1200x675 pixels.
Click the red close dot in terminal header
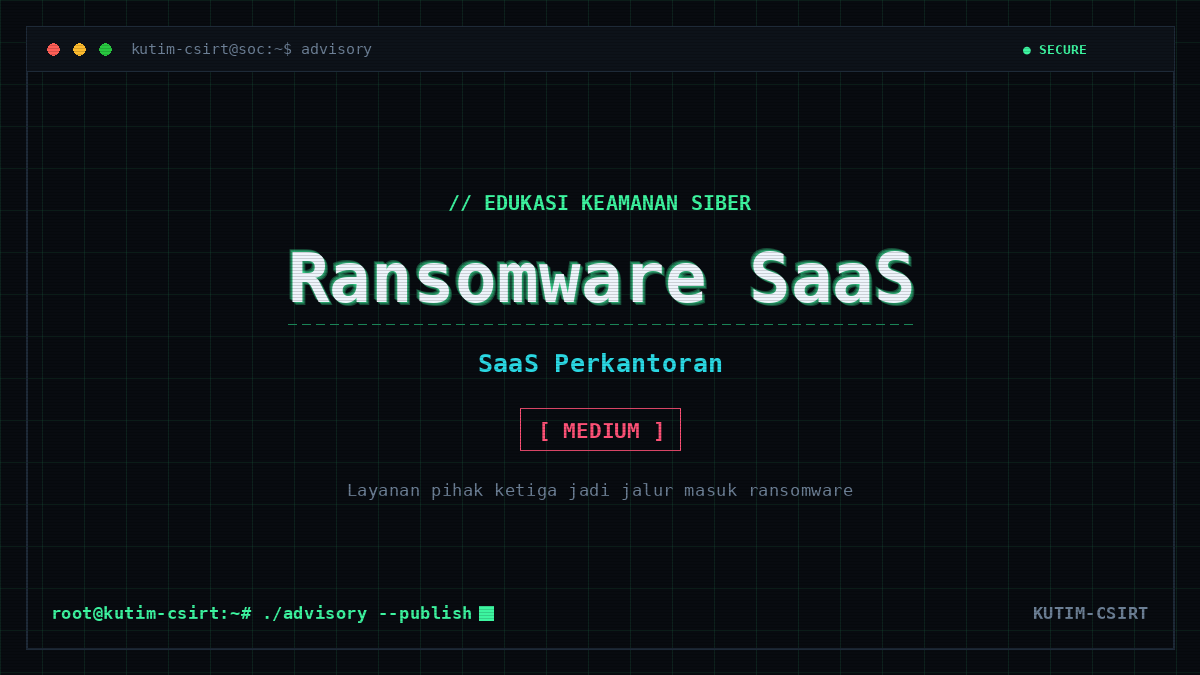click(53, 49)
